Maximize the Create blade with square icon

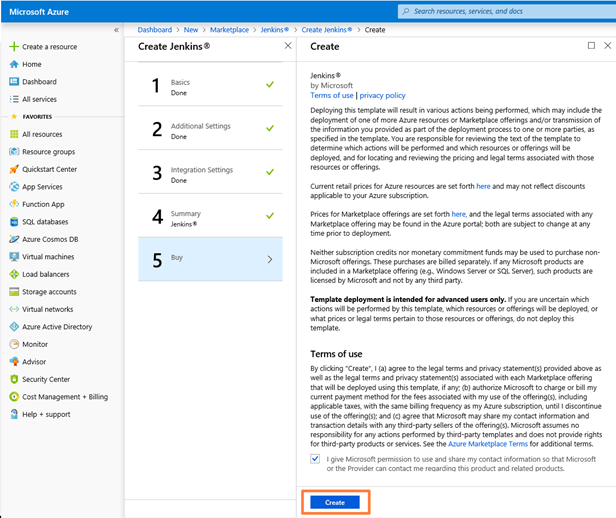click(591, 46)
